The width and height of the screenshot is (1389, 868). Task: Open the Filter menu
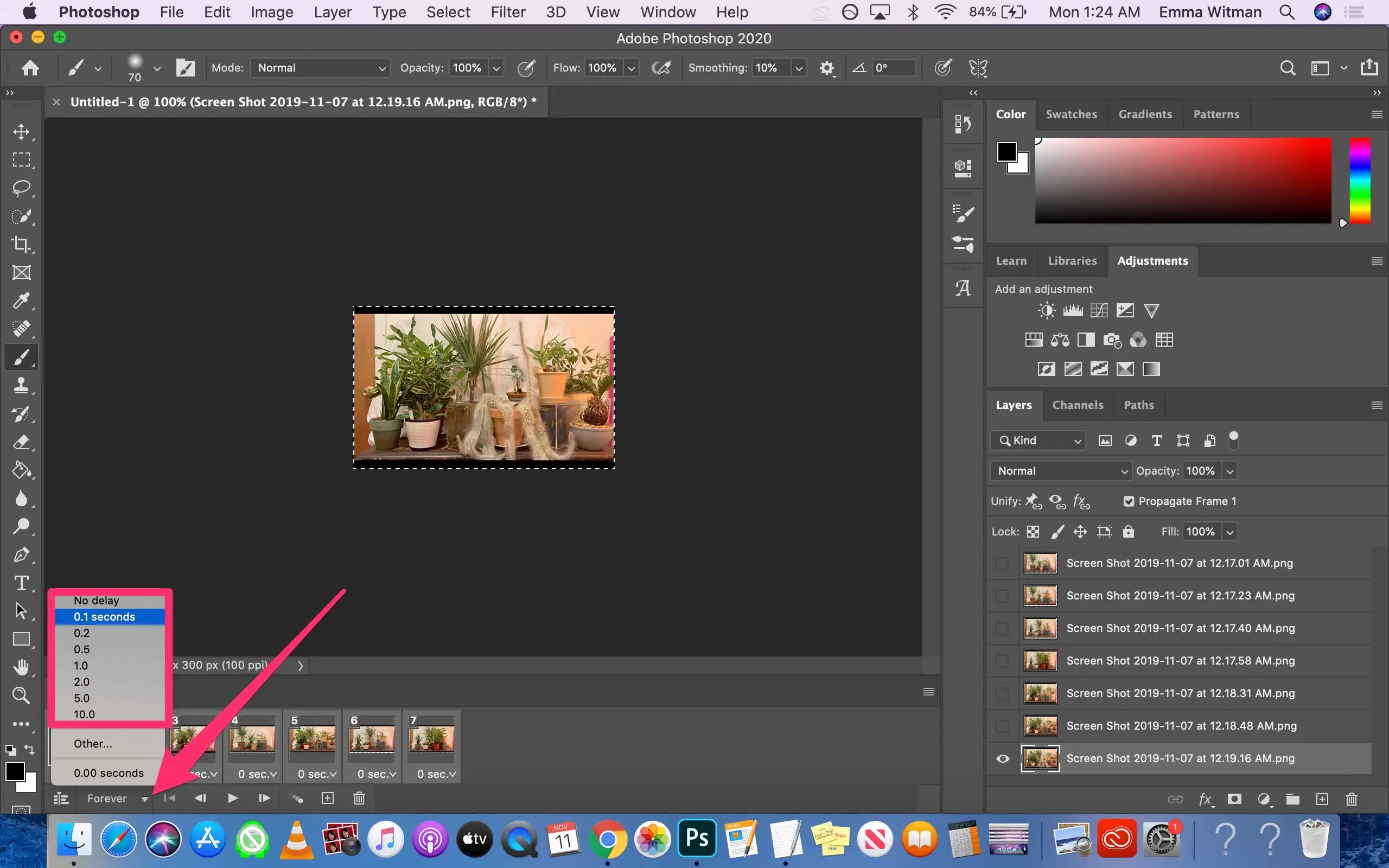pyautogui.click(x=508, y=12)
